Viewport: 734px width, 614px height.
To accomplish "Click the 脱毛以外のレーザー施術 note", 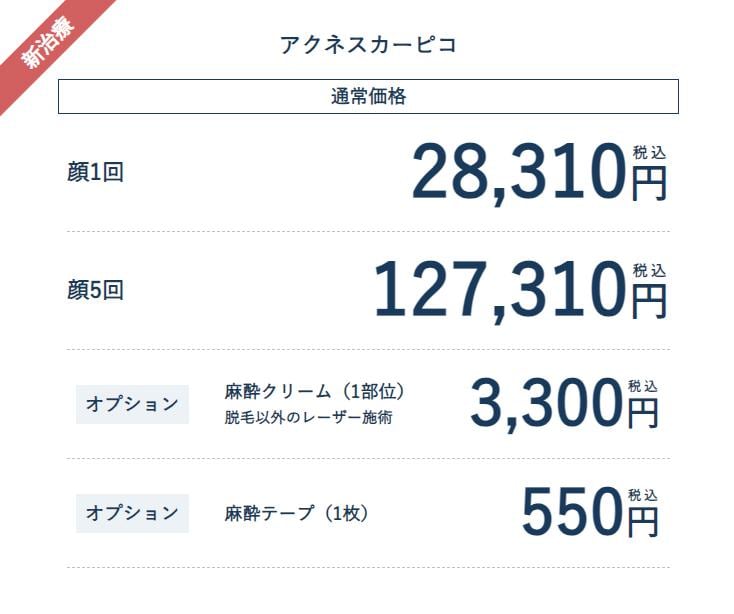I will 308,418.
